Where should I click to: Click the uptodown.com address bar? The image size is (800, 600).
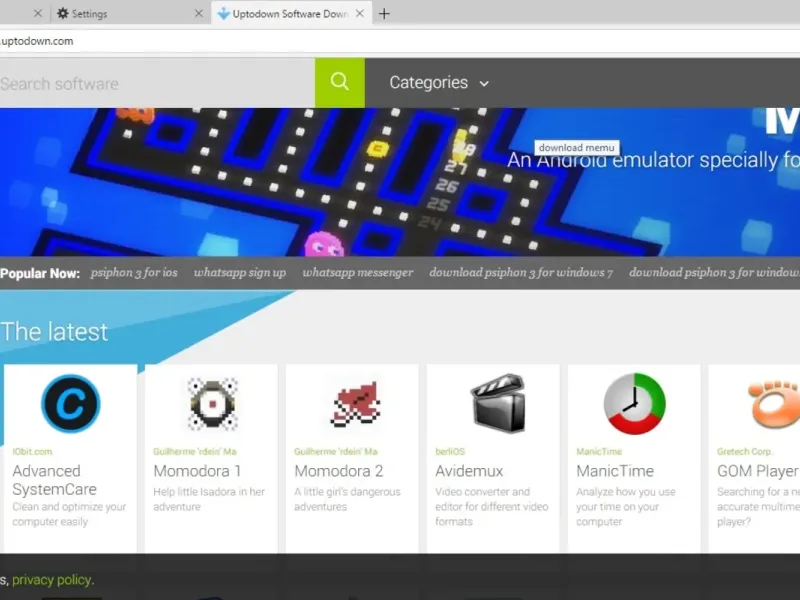click(x=400, y=41)
